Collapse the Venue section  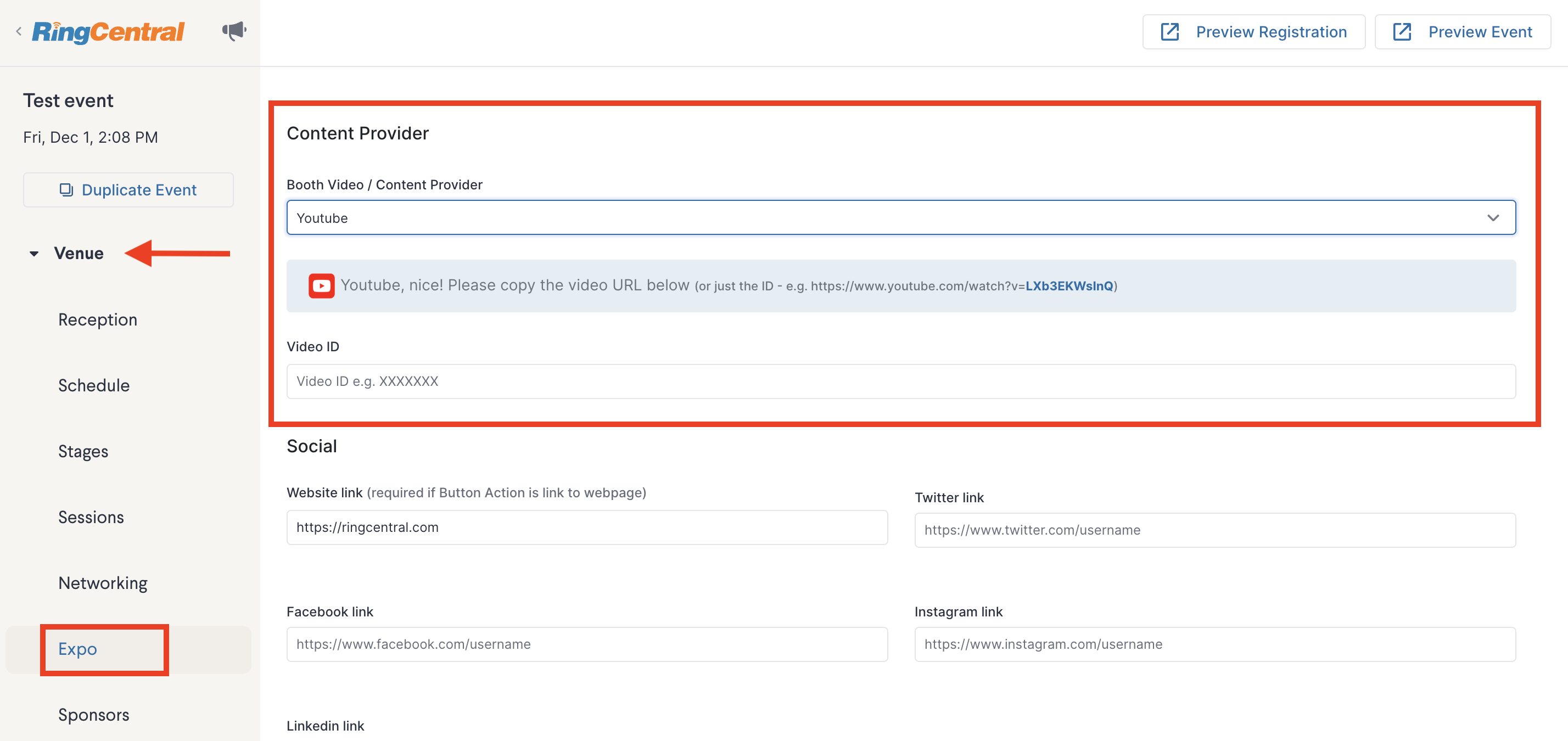click(34, 253)
